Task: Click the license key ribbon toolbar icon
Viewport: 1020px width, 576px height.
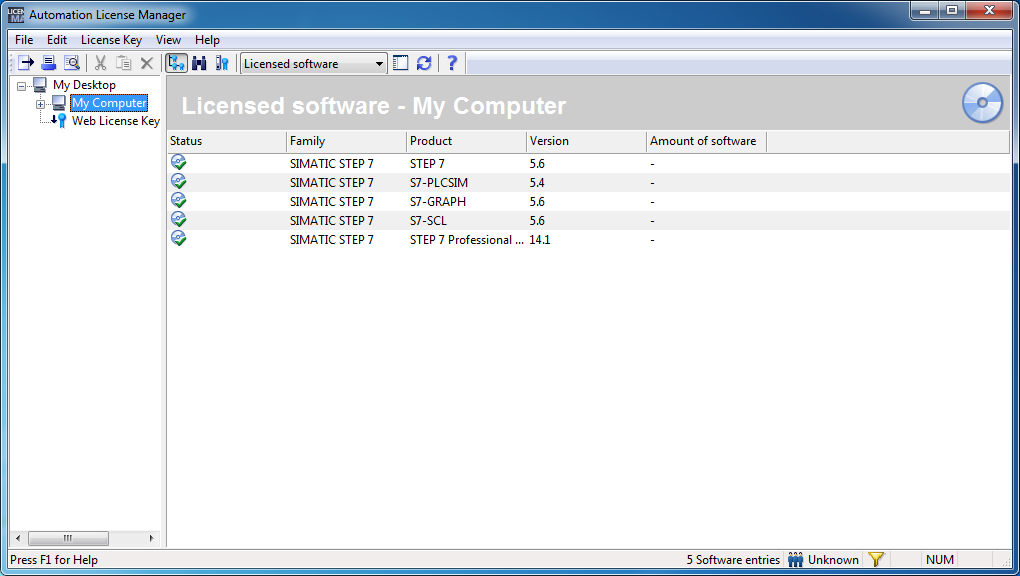Action: (x=222, y=63)
